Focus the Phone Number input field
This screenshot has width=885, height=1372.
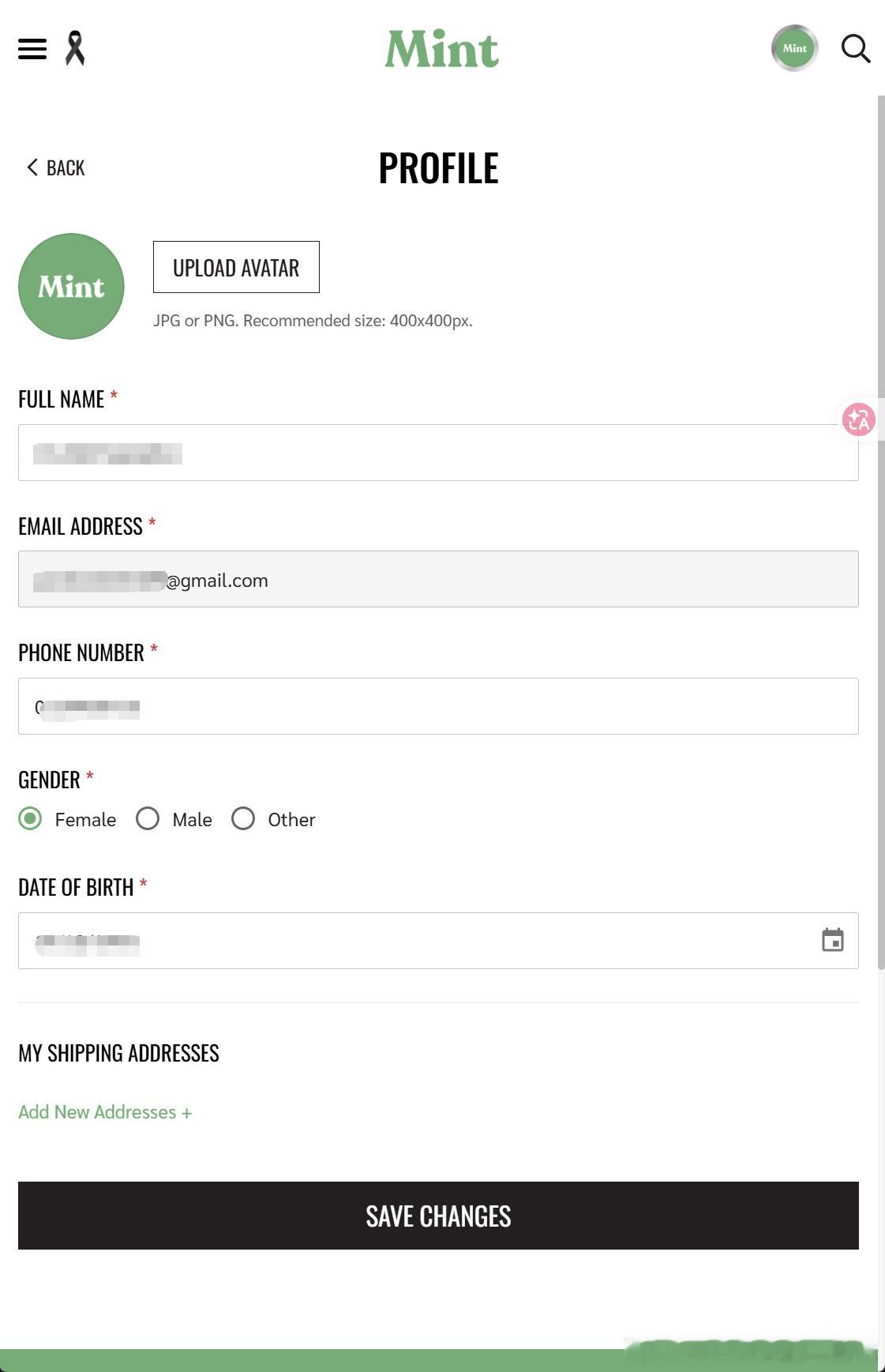[438, 706]
